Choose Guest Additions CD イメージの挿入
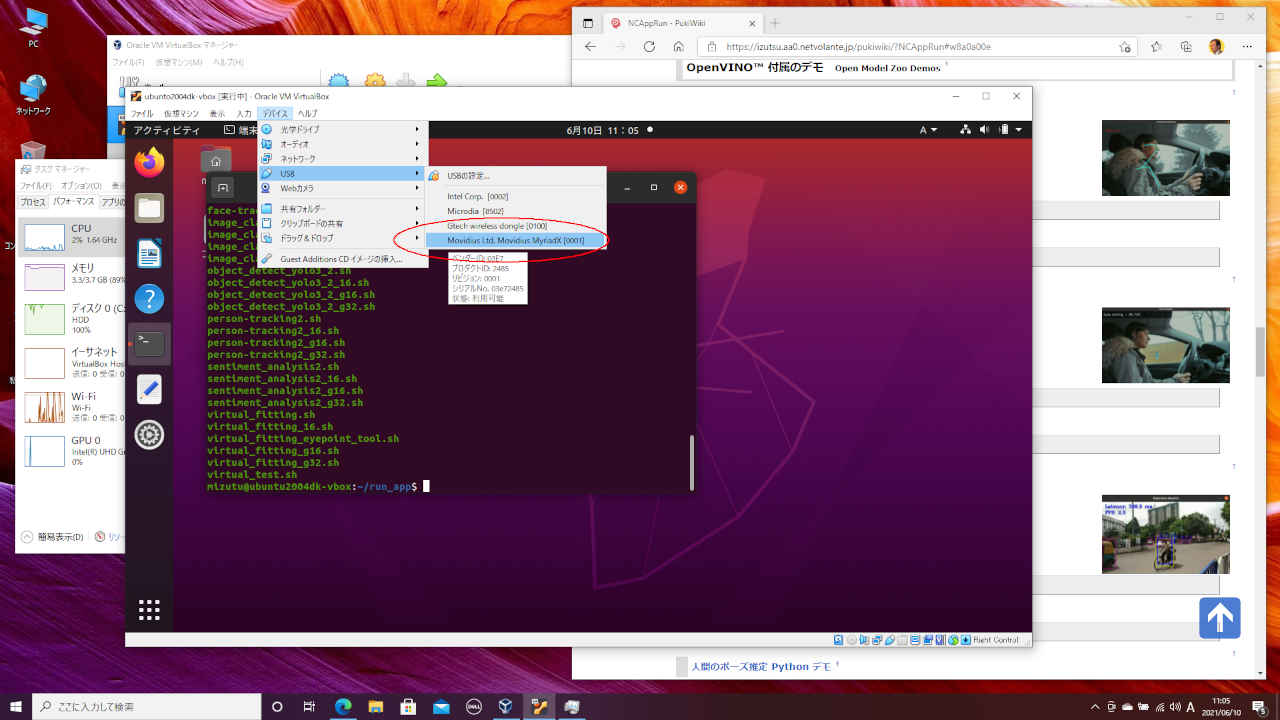This screenshot has height=720, width=1280. 343,259
